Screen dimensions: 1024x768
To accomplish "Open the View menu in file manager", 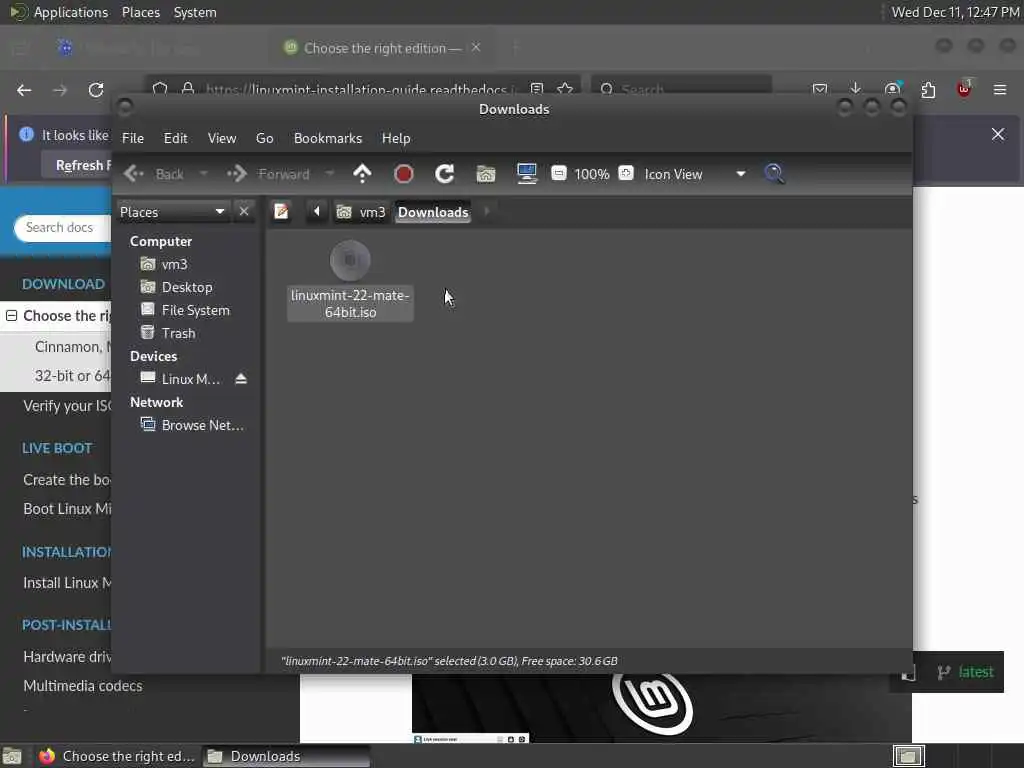I will pyautogui.click(x=222, y=138).
